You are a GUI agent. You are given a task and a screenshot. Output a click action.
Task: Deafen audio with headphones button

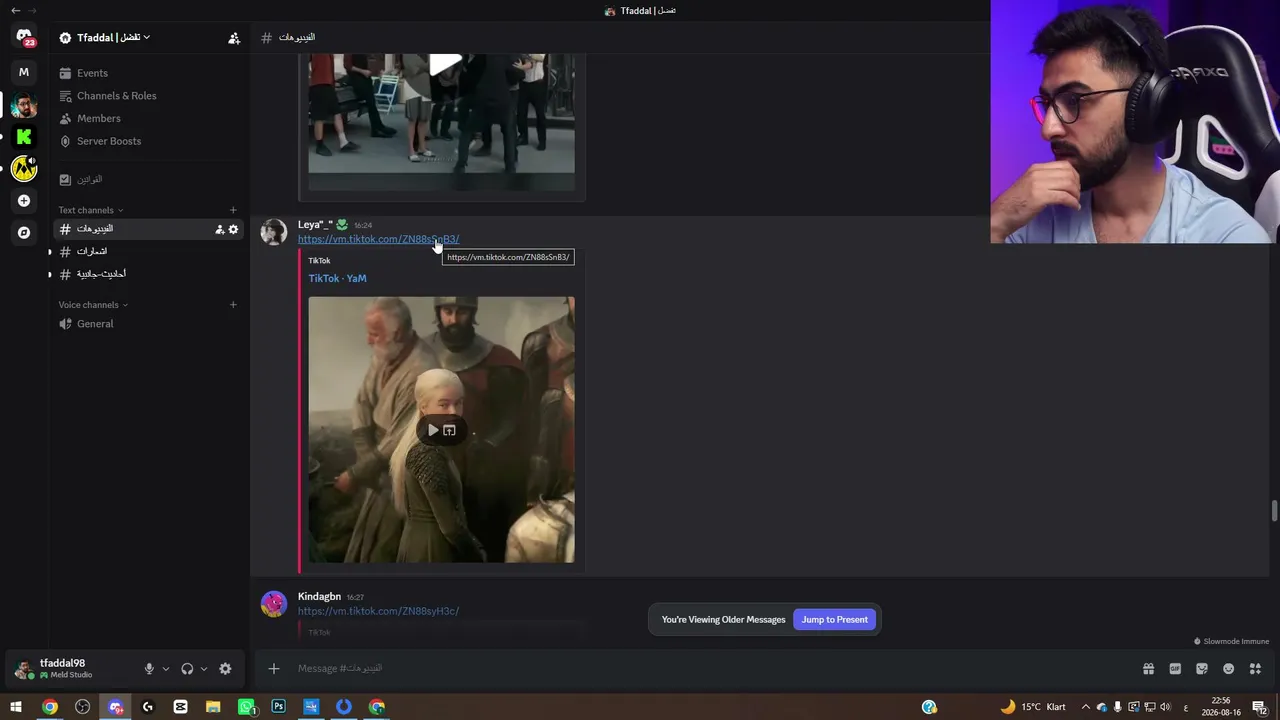pyautogui.click(x=187, y=669)
